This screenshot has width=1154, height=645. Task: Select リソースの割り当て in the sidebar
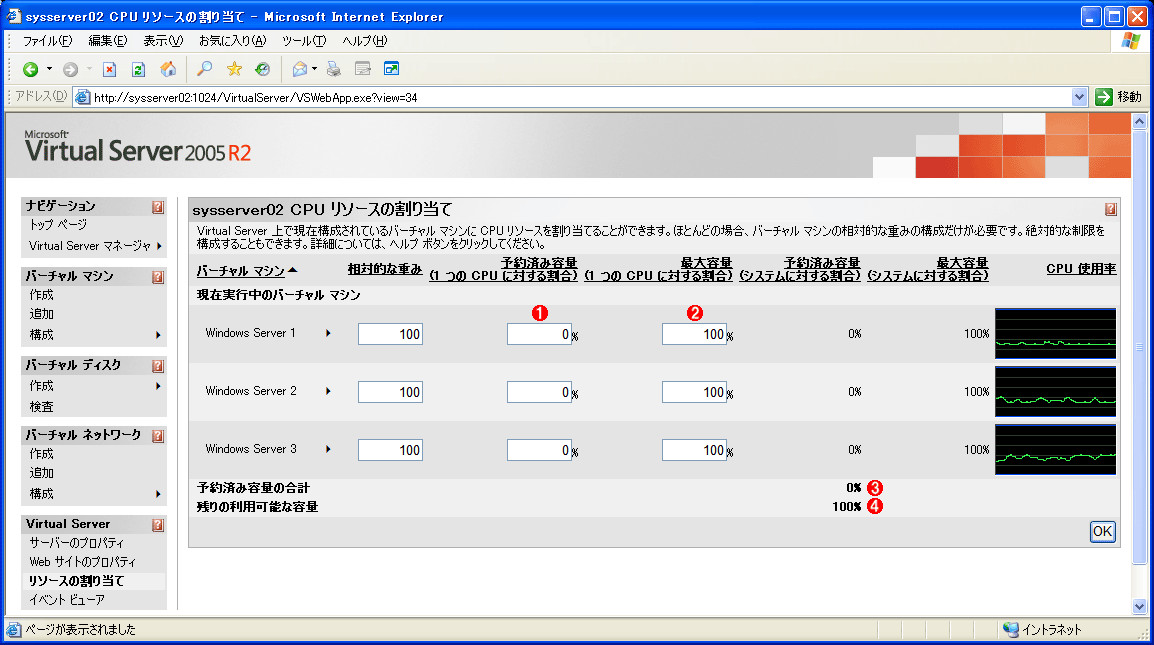point(77,581)
